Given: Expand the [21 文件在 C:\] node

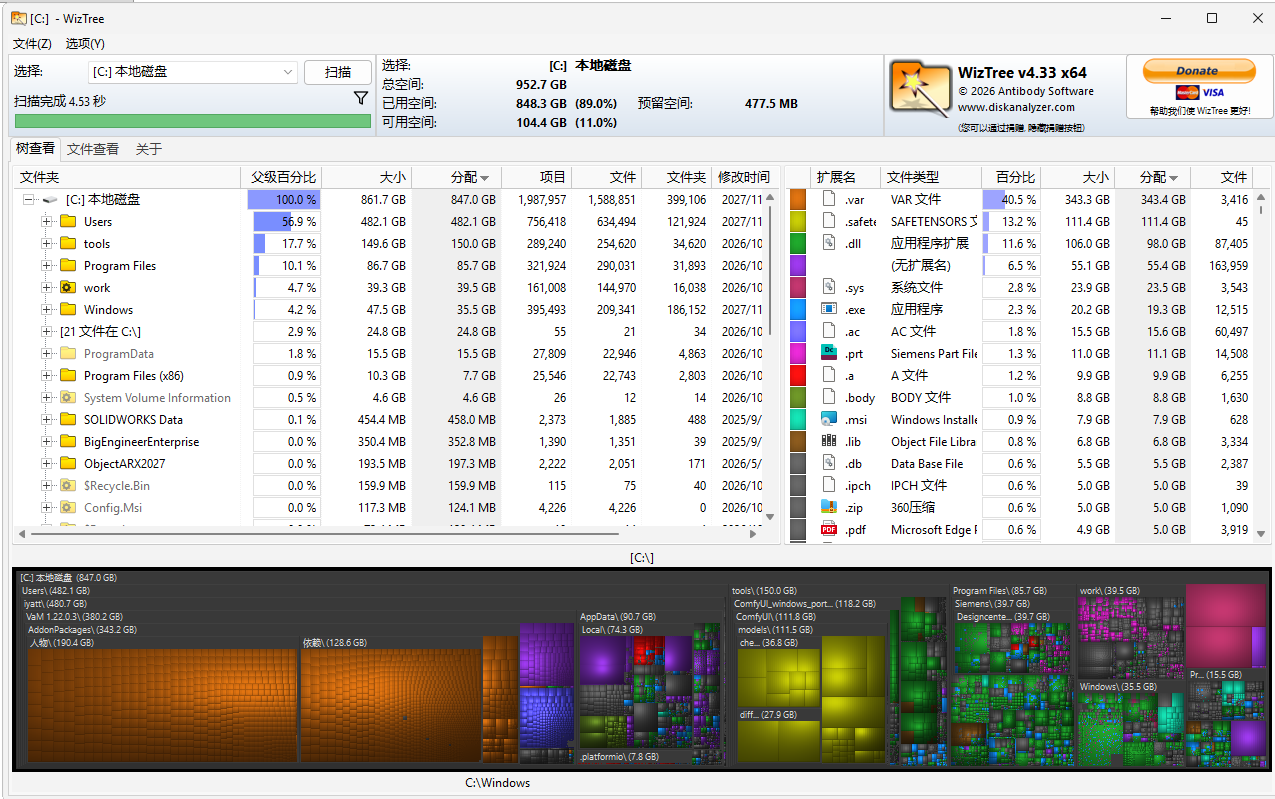Looking at the screenshot, I should 47,331.
